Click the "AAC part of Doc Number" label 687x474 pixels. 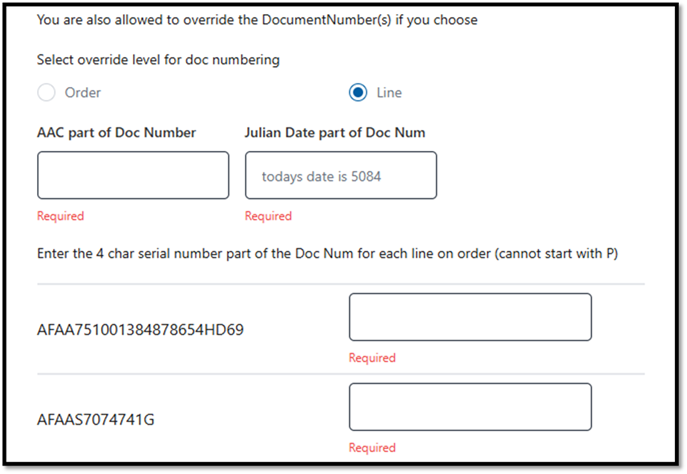click(x=116, y=133)
